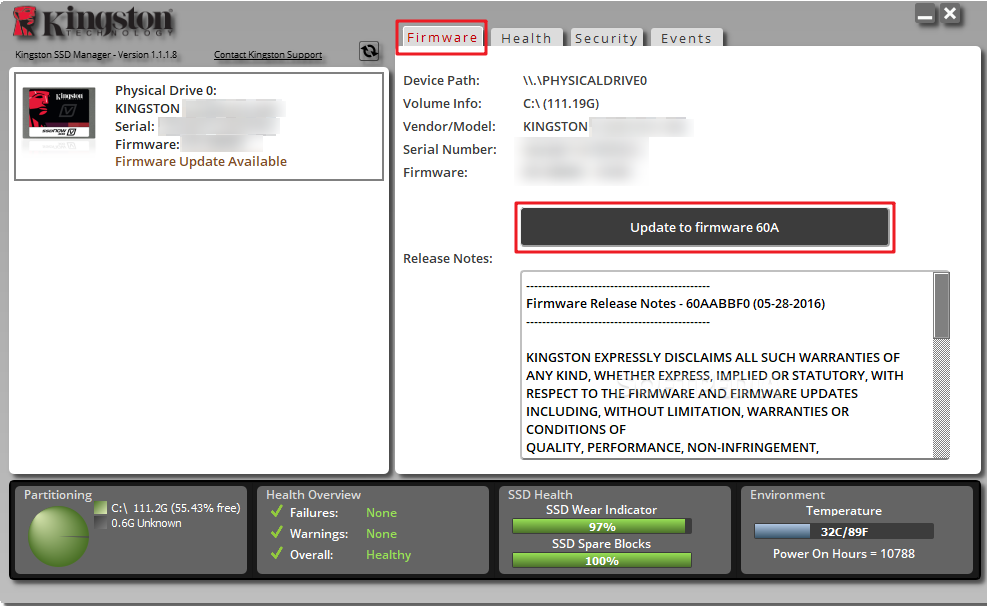Click the Kingston Technology logo
The width and height of the screenshot is (987, 606).
tap(93, 23)
